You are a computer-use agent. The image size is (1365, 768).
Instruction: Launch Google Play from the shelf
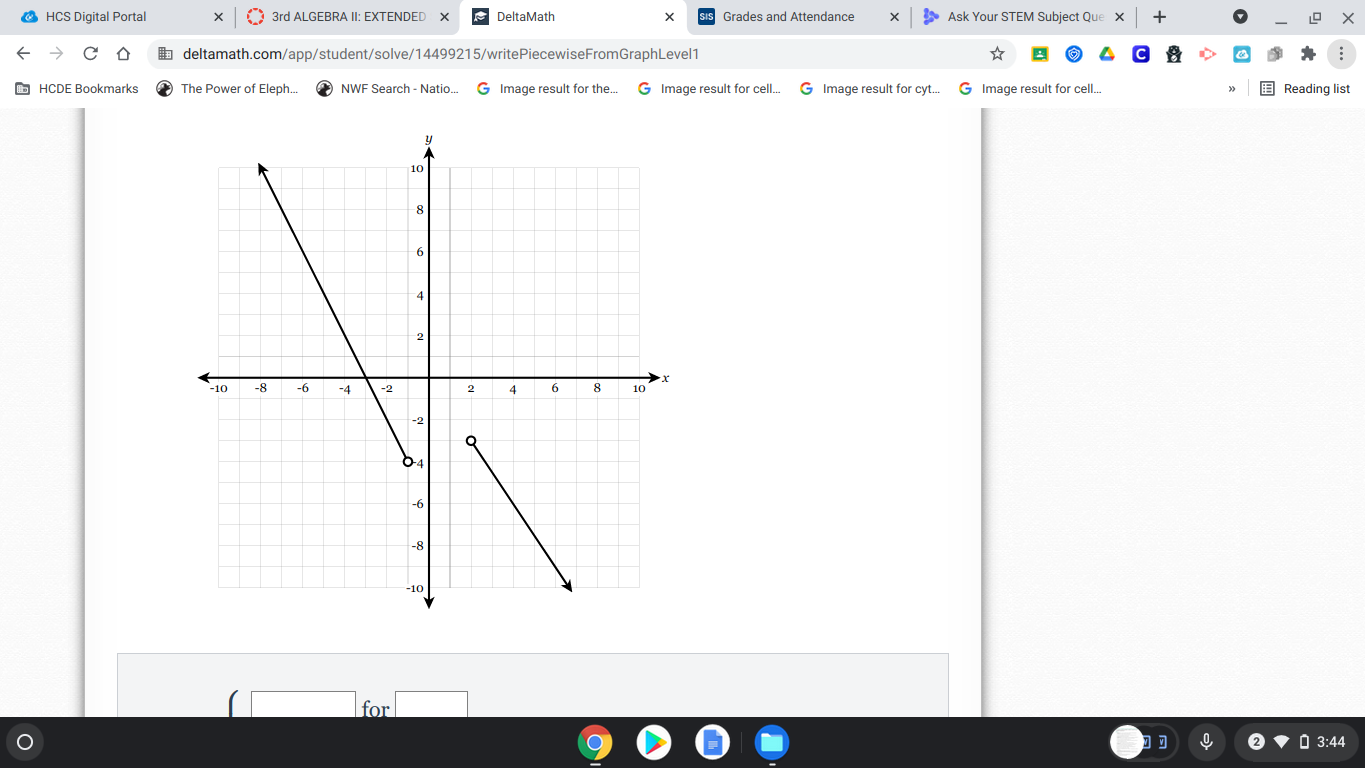(653, 742)
